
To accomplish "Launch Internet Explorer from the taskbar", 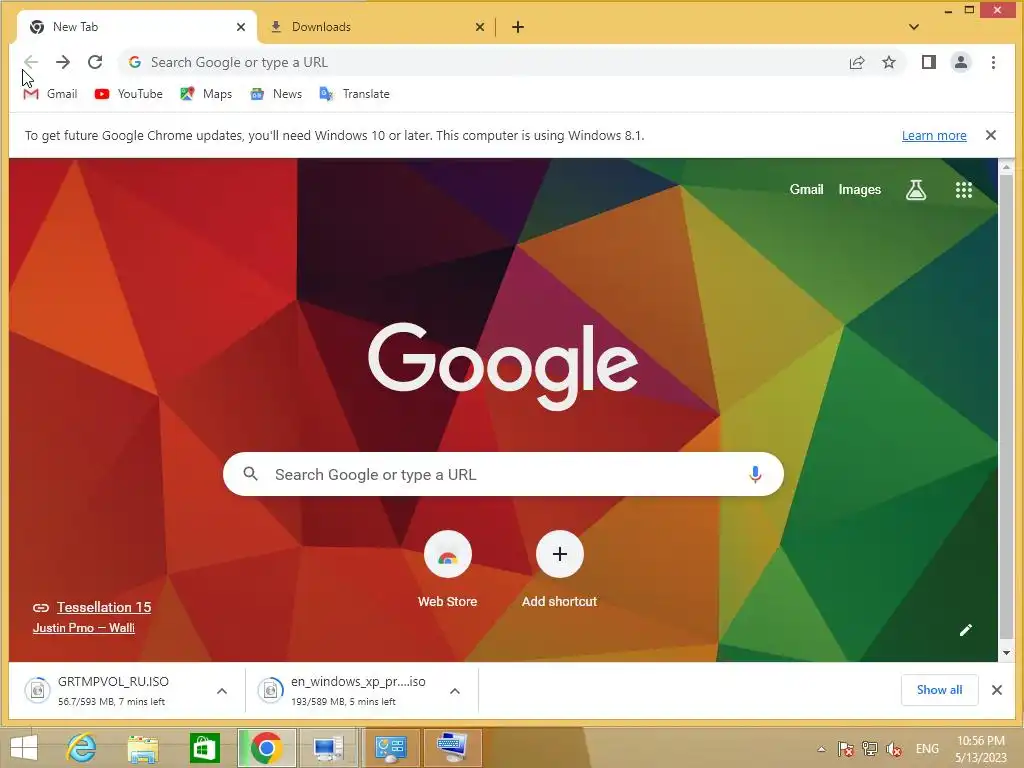I will (x=82, y=748).
